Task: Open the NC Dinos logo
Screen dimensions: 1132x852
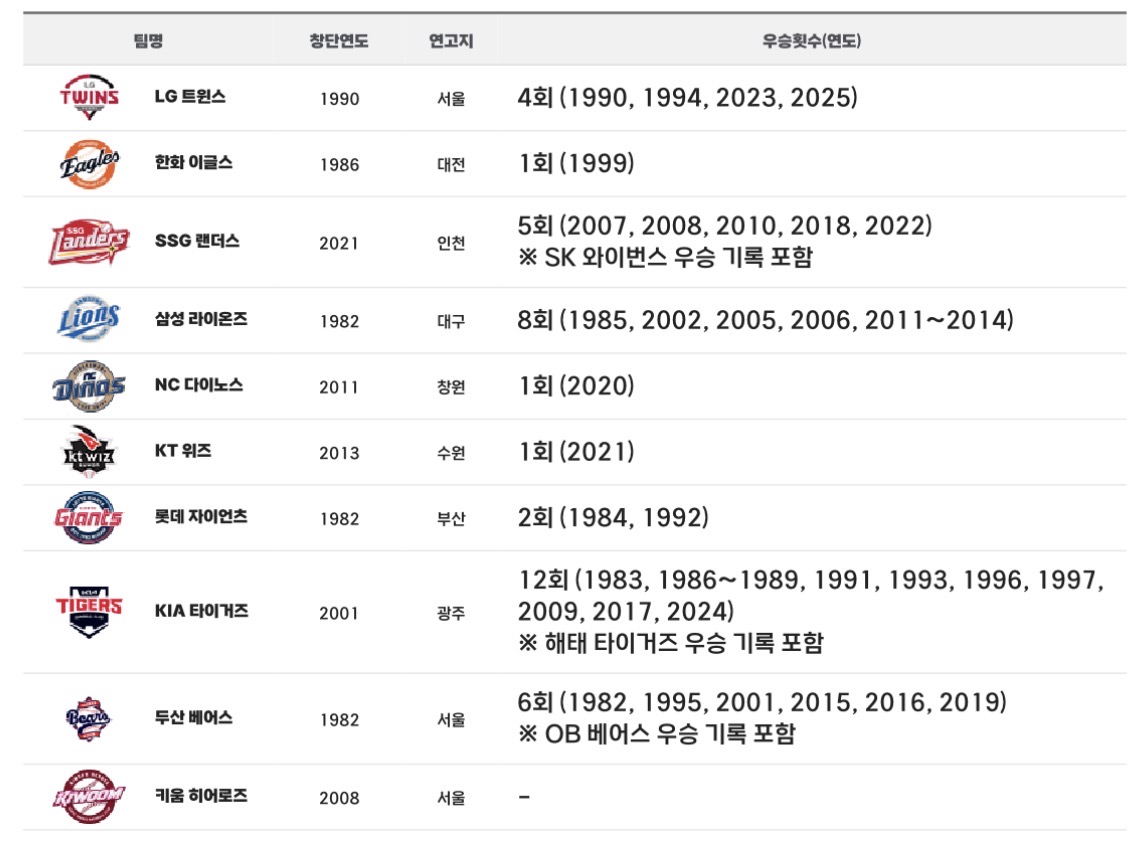Action: 89,386
